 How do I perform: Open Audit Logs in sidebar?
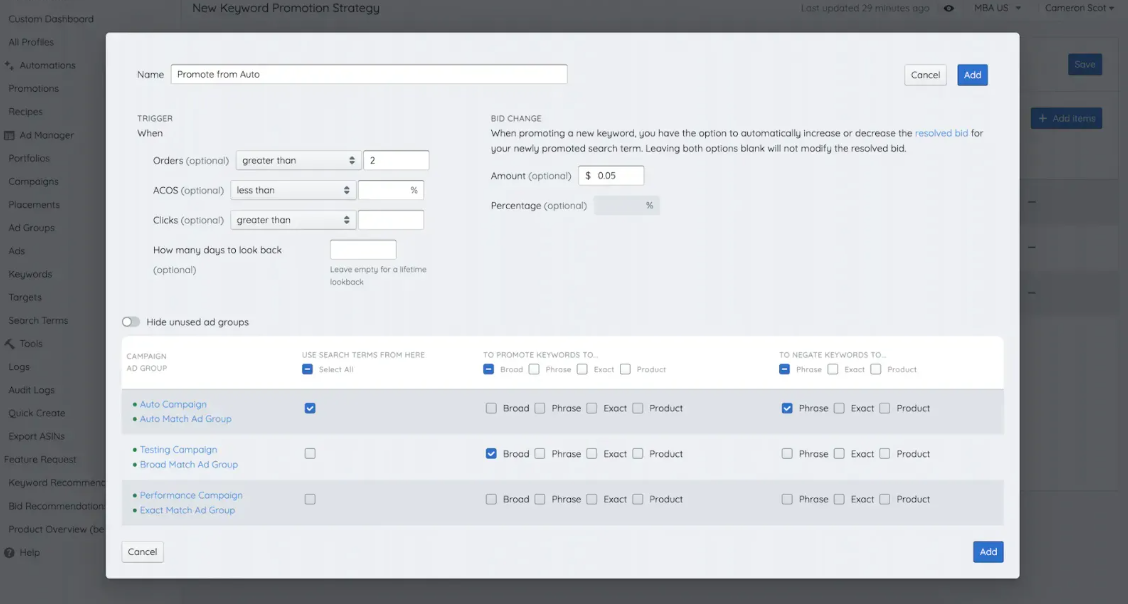point(32,390)
